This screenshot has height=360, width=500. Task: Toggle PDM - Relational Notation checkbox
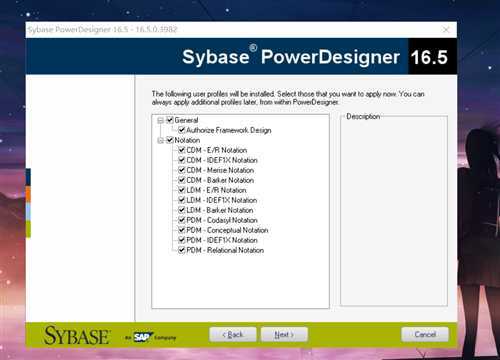(182, 250)
